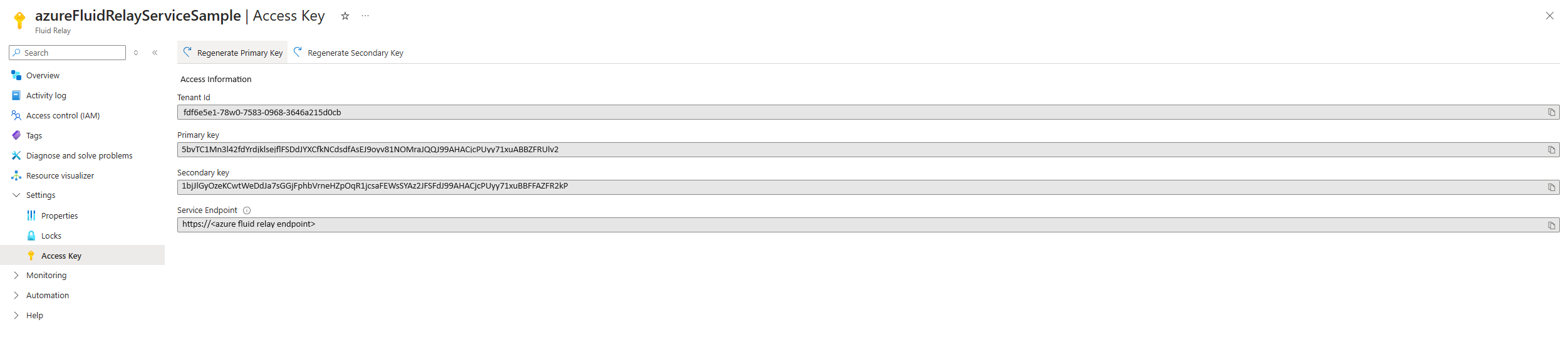Go to Activity log
Screen dimensions: 1568x337
46,96
